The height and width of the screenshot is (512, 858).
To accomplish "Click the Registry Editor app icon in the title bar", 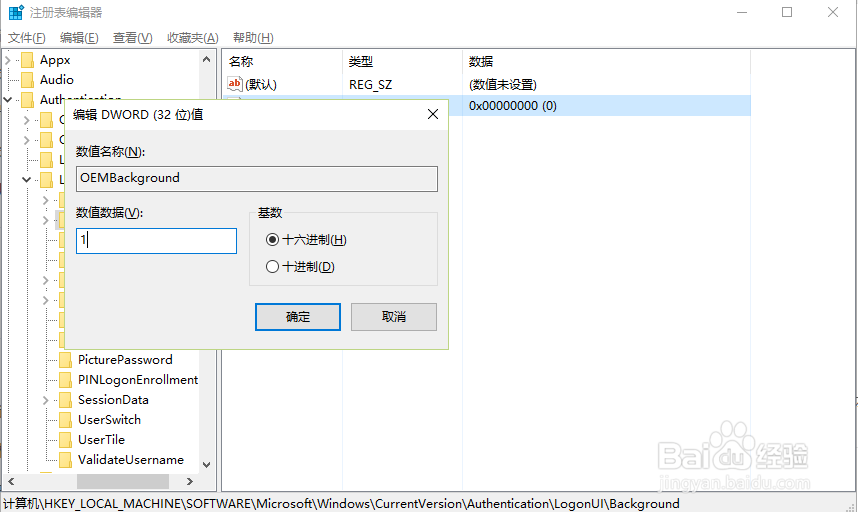I will 16,12.
